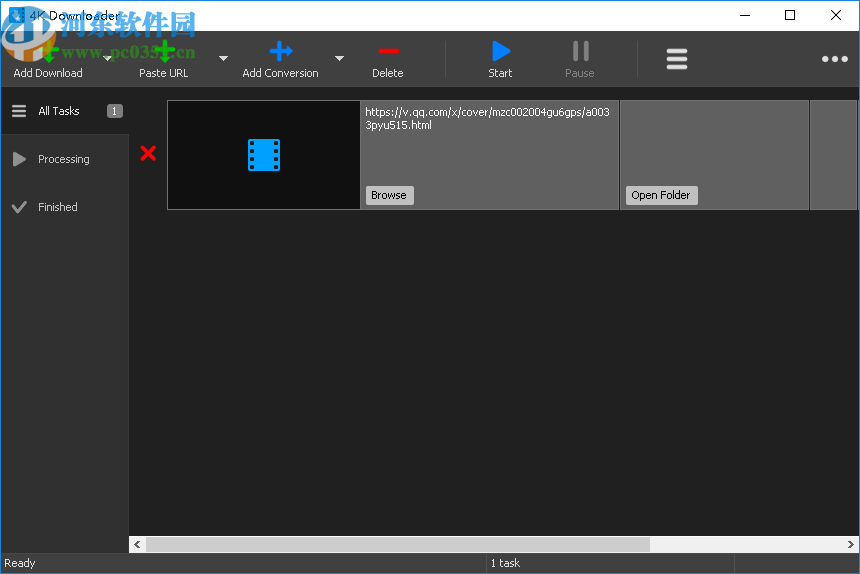Screen dimensions: 860x574
Task: Open the three-dots more options menu
Action: coord(835,59)
